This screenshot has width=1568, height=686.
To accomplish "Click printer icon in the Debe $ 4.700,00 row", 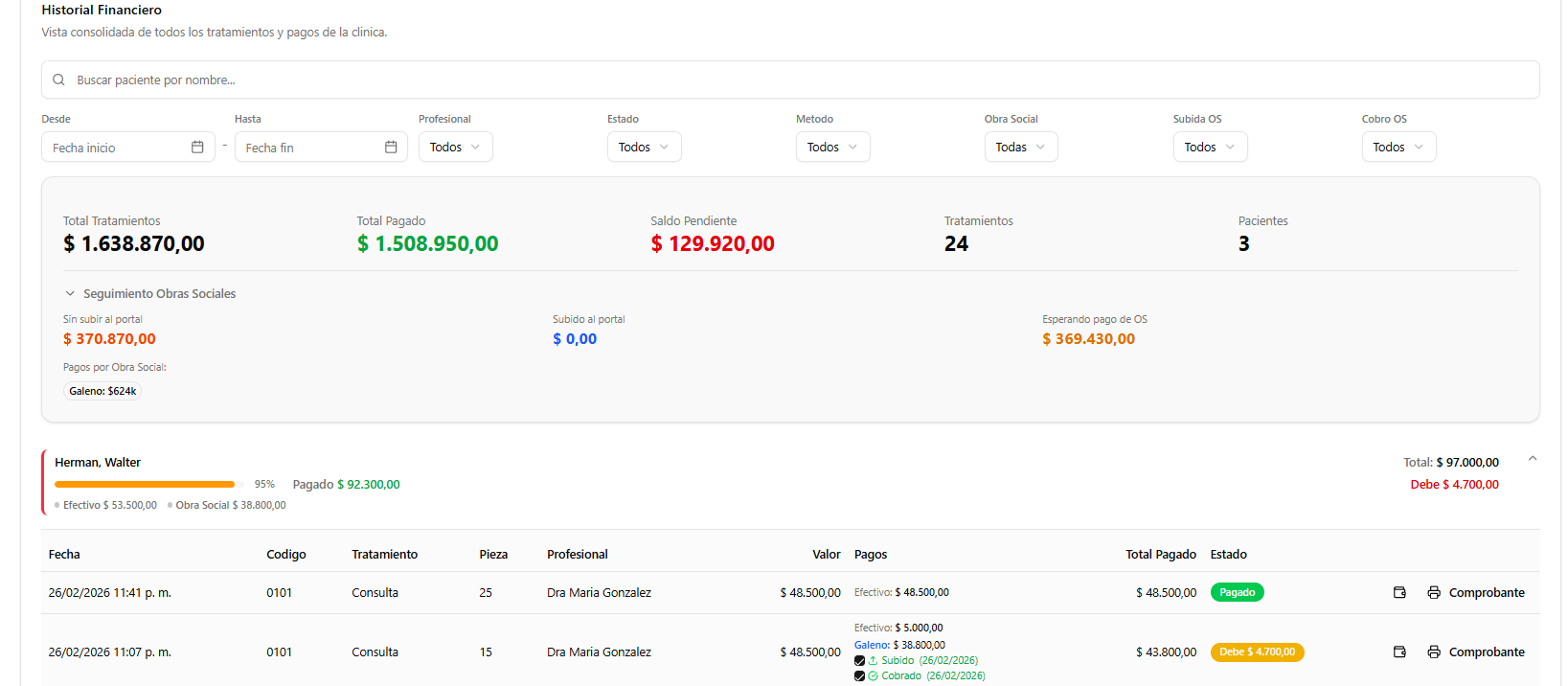I will (1434, 652).
